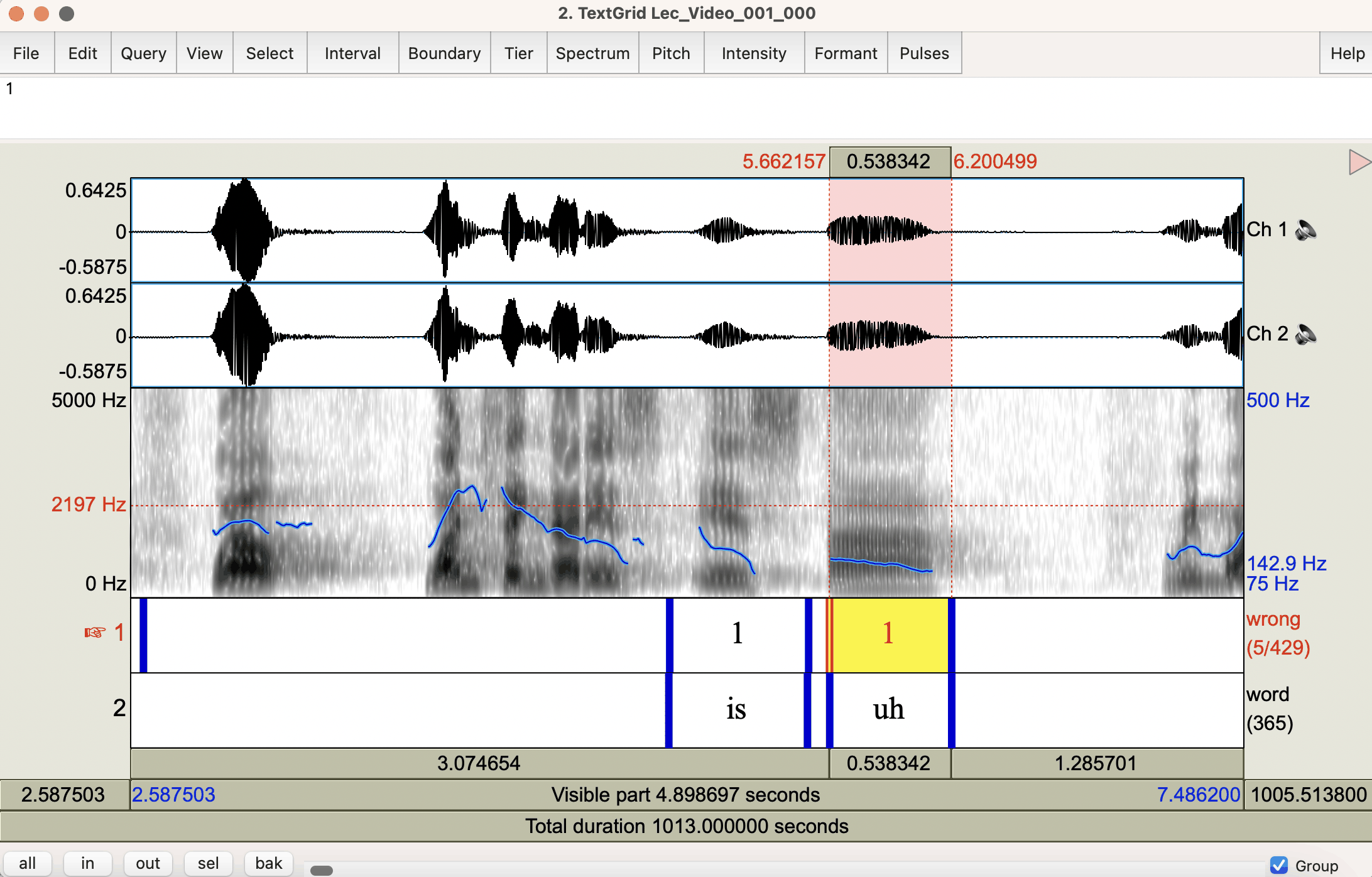This screenshot has height=877, width=1372.
Task: Open the Pitch menu
Action: pos(671,53)
